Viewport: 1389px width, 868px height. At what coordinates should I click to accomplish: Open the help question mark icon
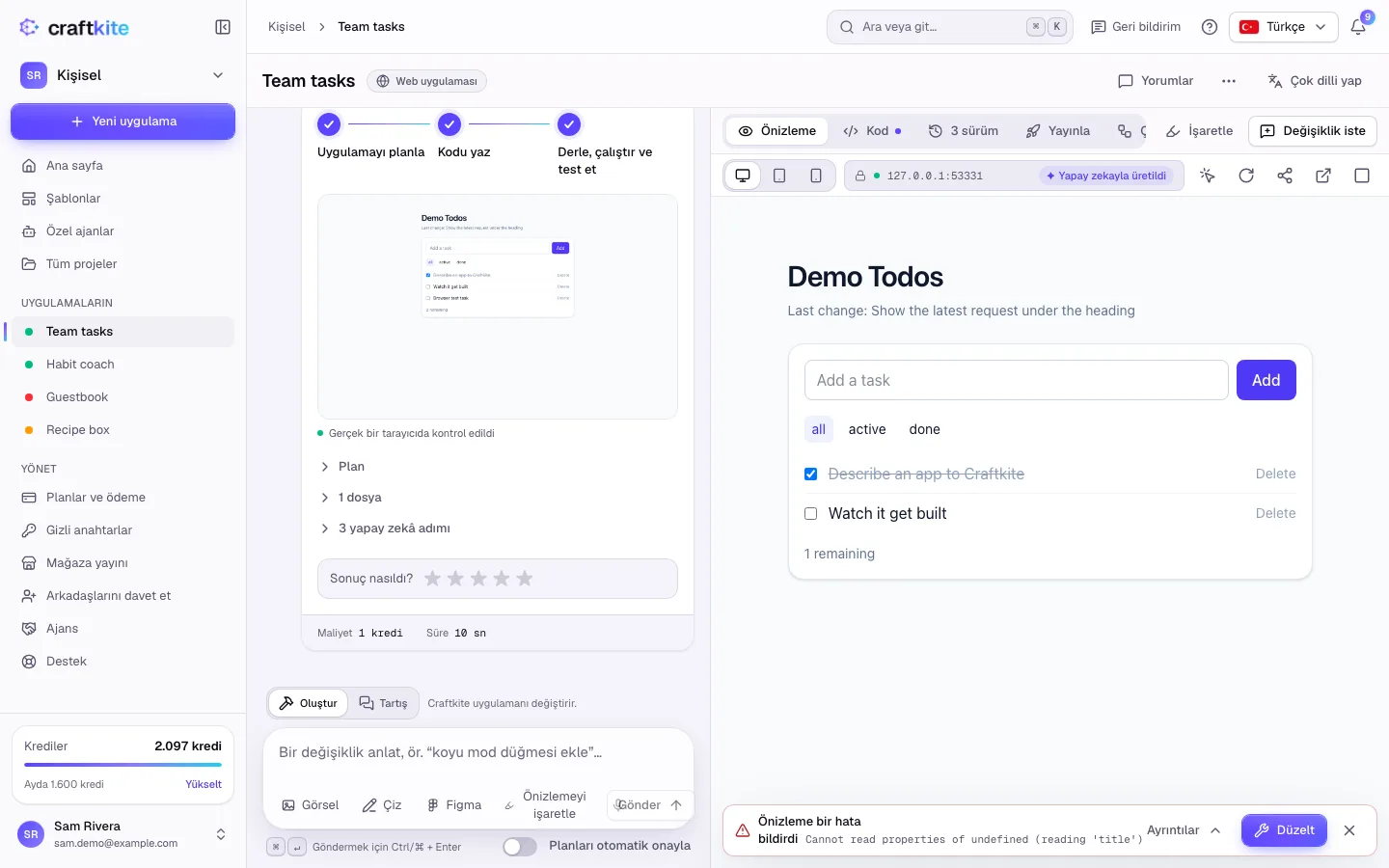pyautogui.click(x=1210, y=27)
